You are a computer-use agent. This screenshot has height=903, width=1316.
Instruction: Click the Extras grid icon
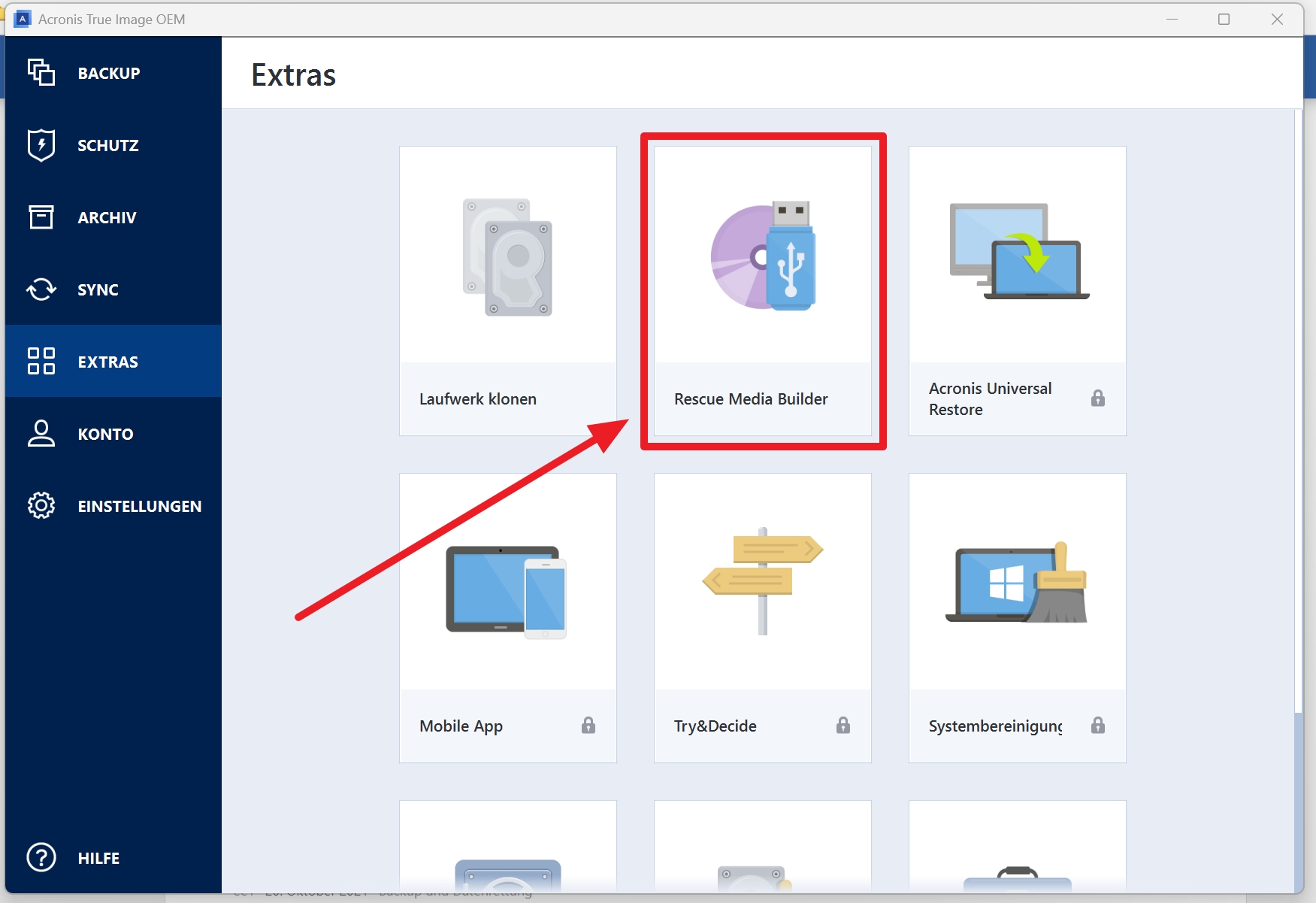pyautogui.click(x=41, y=361)
